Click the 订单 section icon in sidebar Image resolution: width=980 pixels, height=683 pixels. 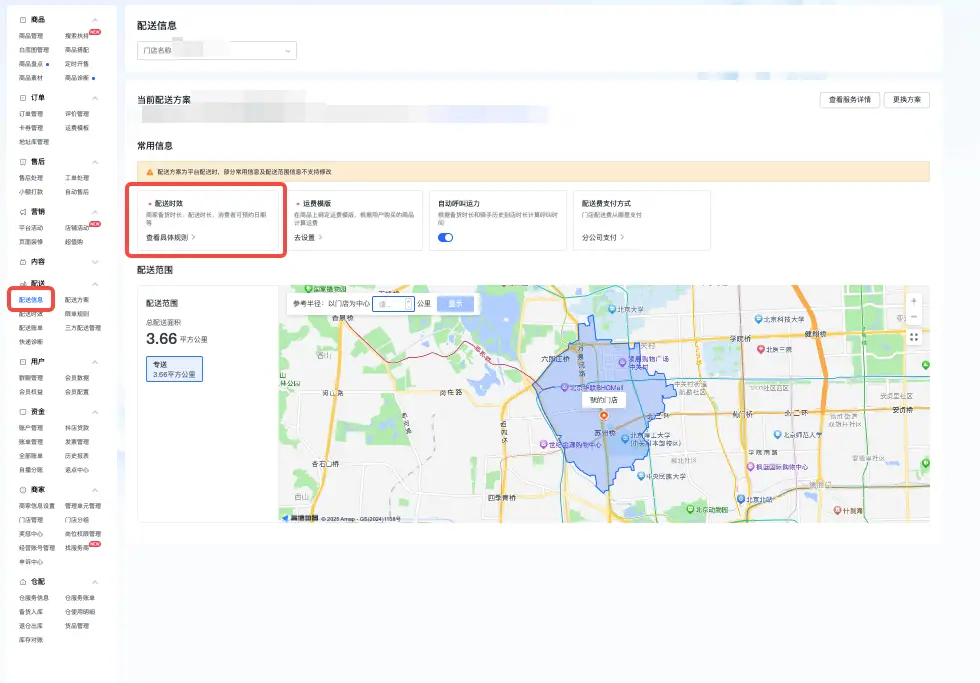[23, 98]
